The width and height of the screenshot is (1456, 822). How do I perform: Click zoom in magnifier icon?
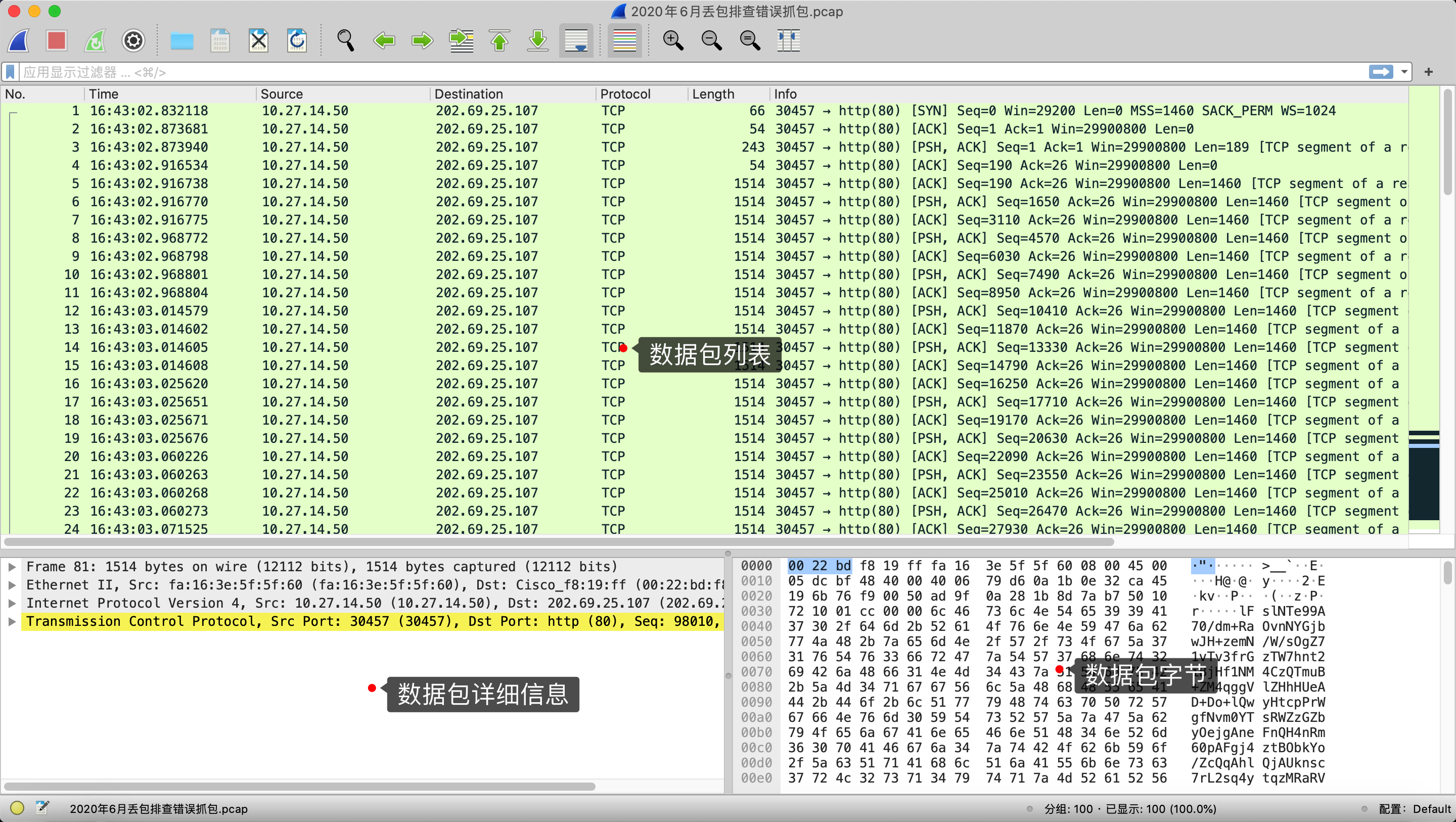pos(672,41)
